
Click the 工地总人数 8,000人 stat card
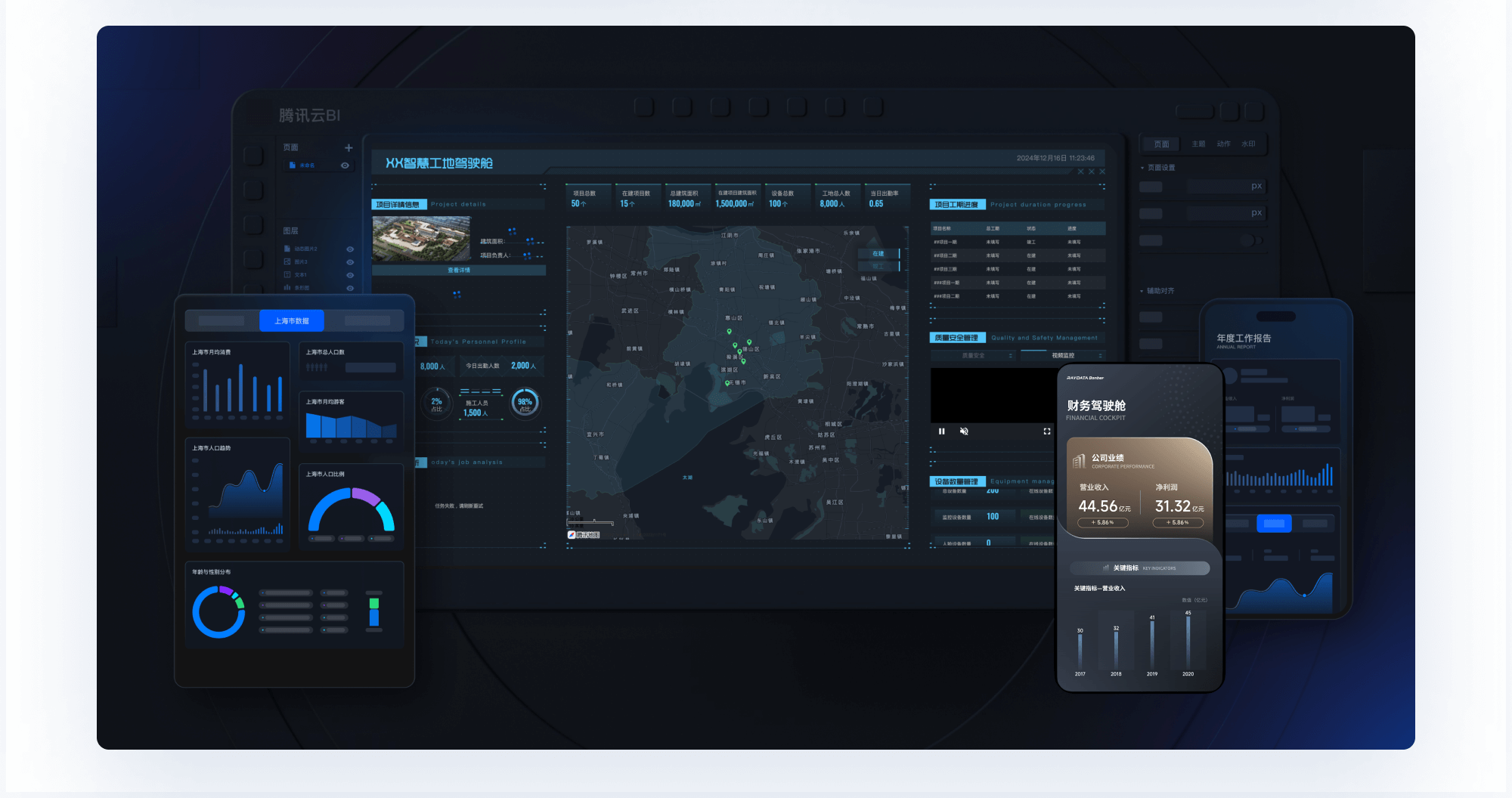(837, 198)
